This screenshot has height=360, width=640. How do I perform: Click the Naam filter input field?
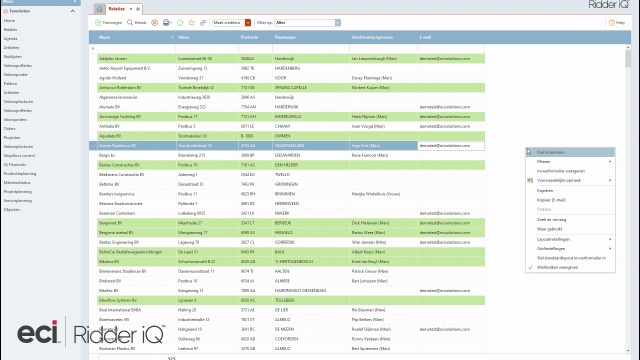pyautogui.click(x=136, y=49)
